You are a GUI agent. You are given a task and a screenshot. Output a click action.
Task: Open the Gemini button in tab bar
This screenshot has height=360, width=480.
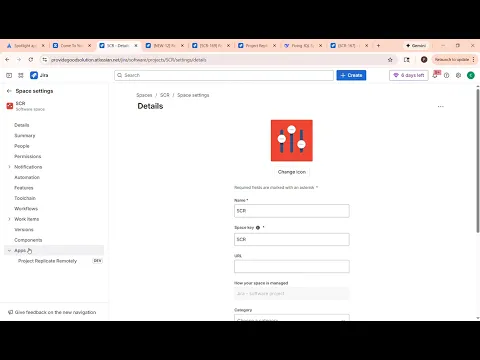[x=416, y=45]
